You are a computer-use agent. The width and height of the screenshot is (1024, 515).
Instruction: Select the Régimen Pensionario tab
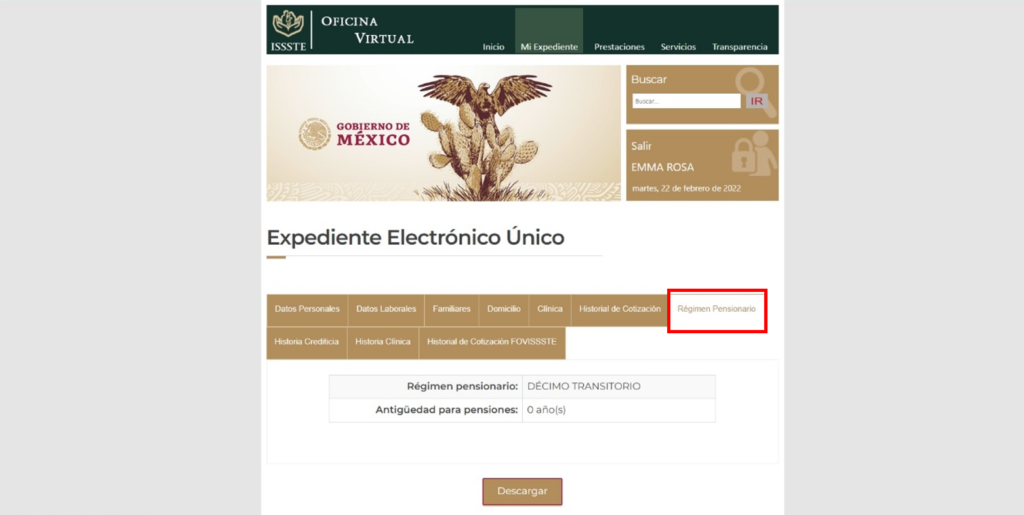716,310
